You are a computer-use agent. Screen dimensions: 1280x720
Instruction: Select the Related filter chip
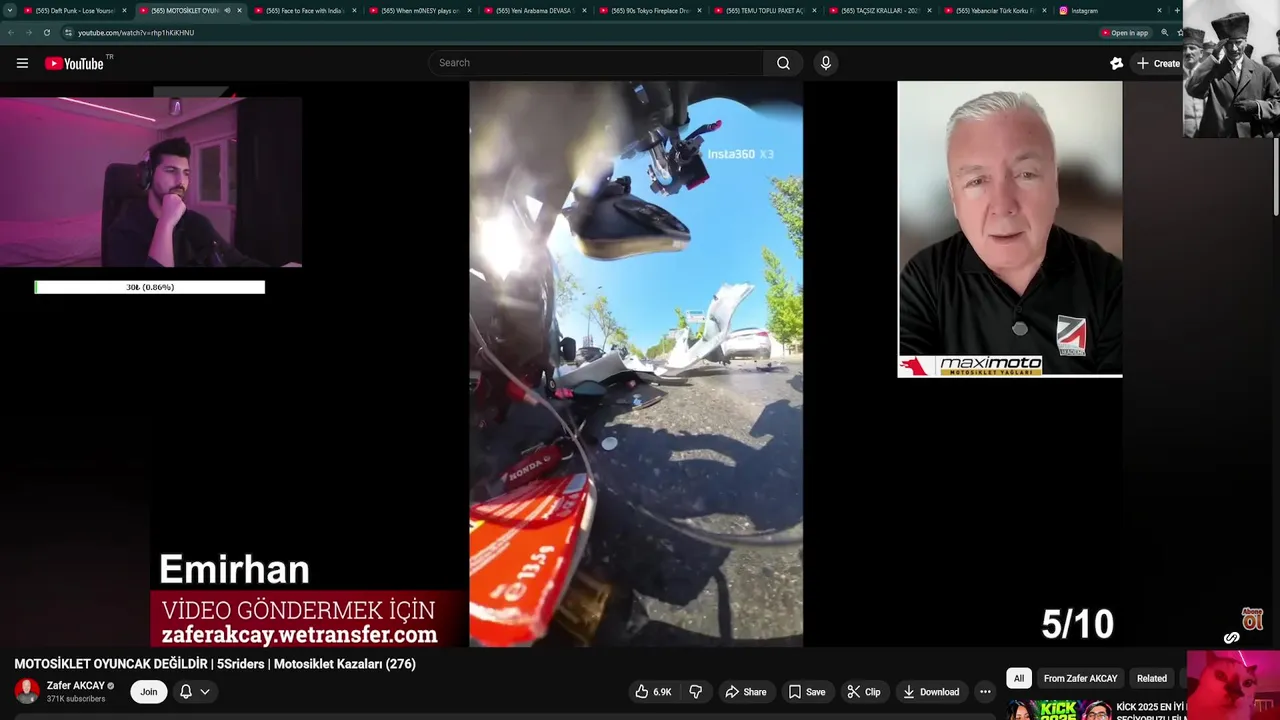(1151, 678)
